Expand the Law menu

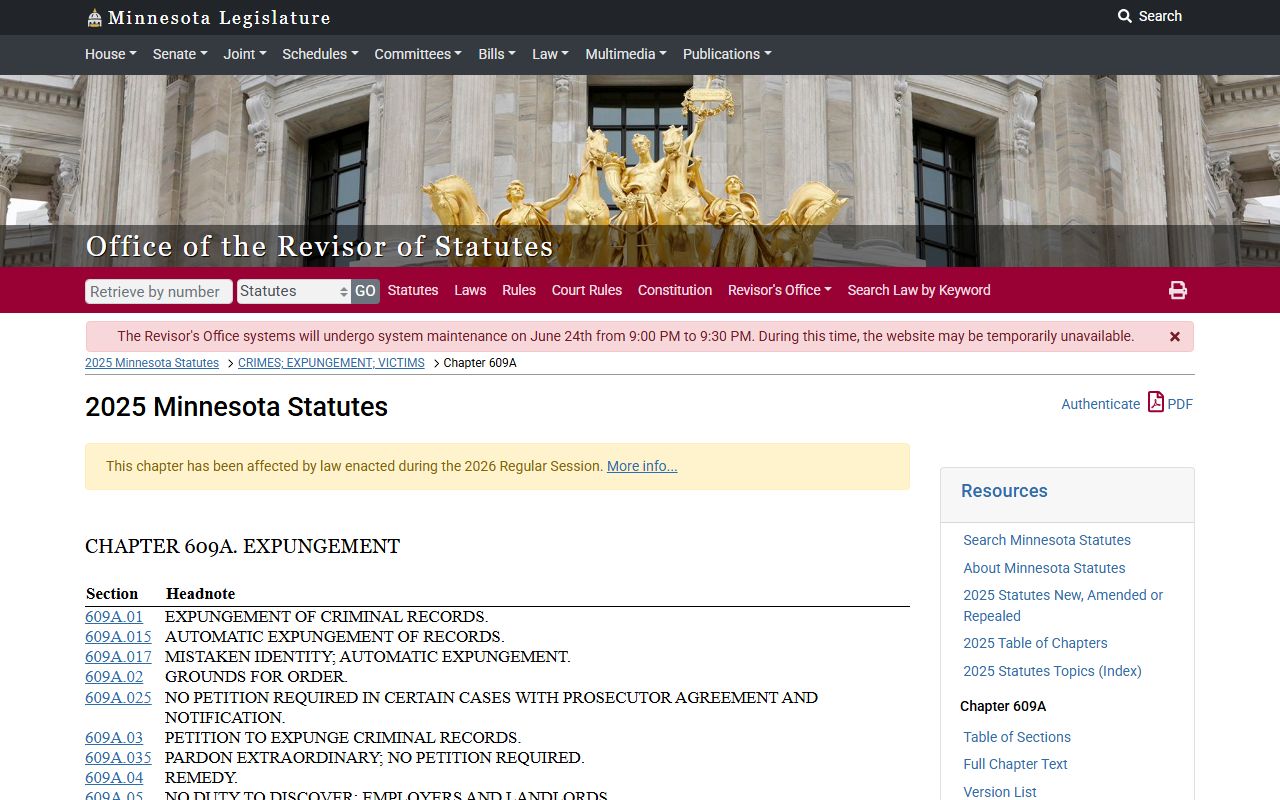click(x=550, y=54)
